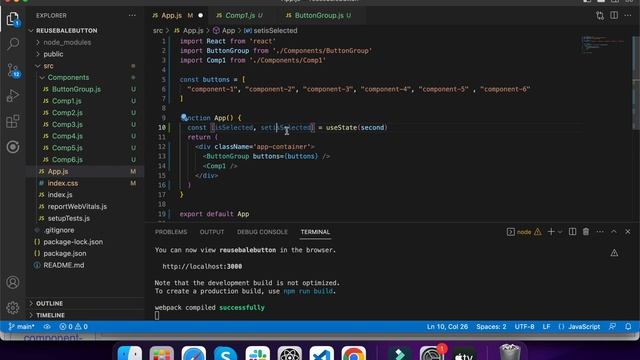The height and width of the screenshot is (360, 640).
Task: Open errors and warnings count in status bar
Action: click(73, 327)
